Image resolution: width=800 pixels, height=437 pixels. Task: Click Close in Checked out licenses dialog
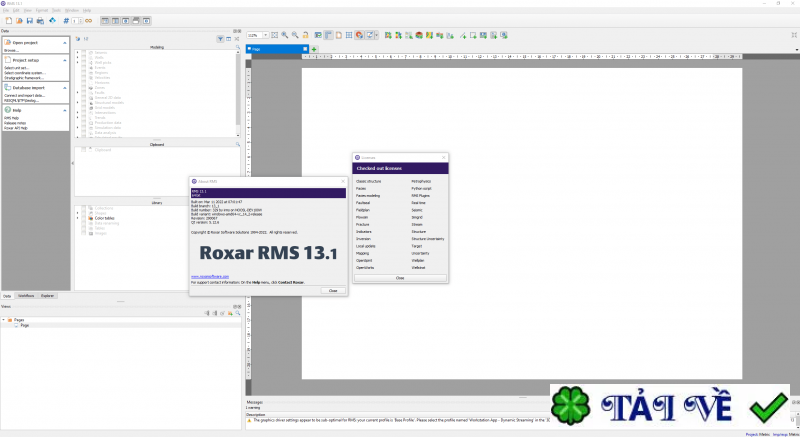(x=400, y=278)
